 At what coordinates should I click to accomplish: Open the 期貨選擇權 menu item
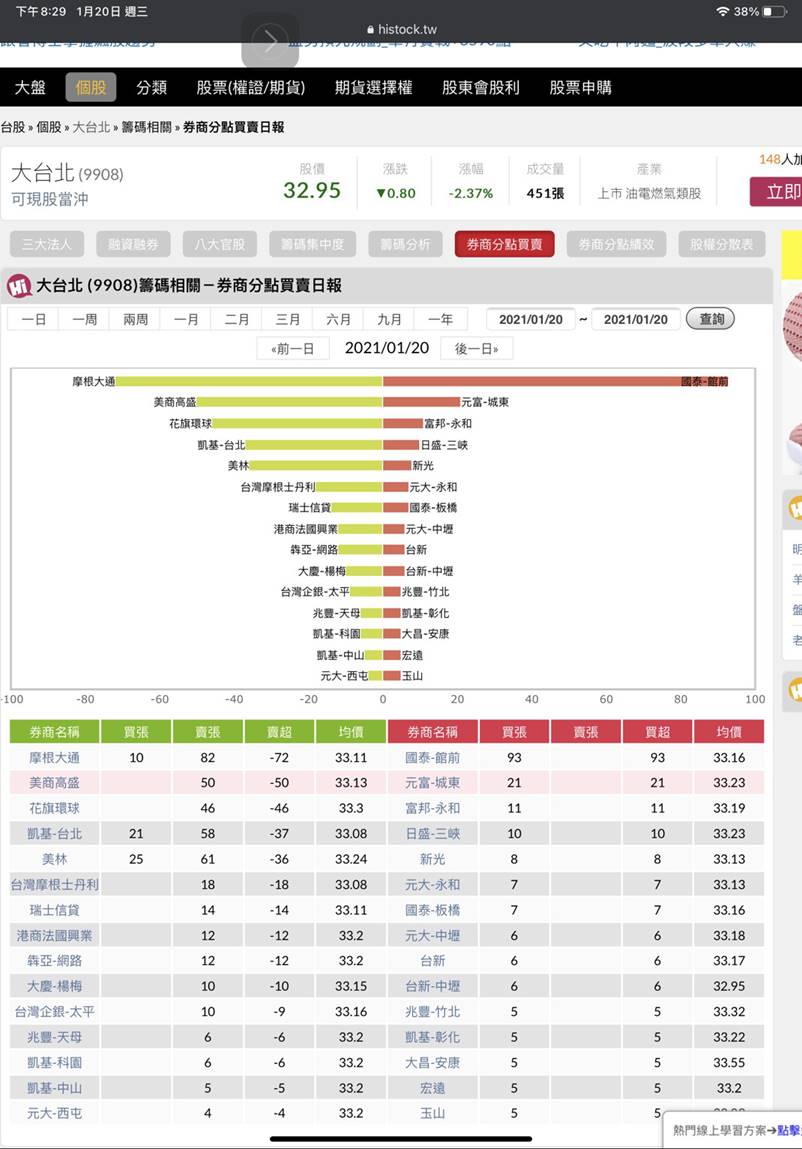[x=374, y=88]
